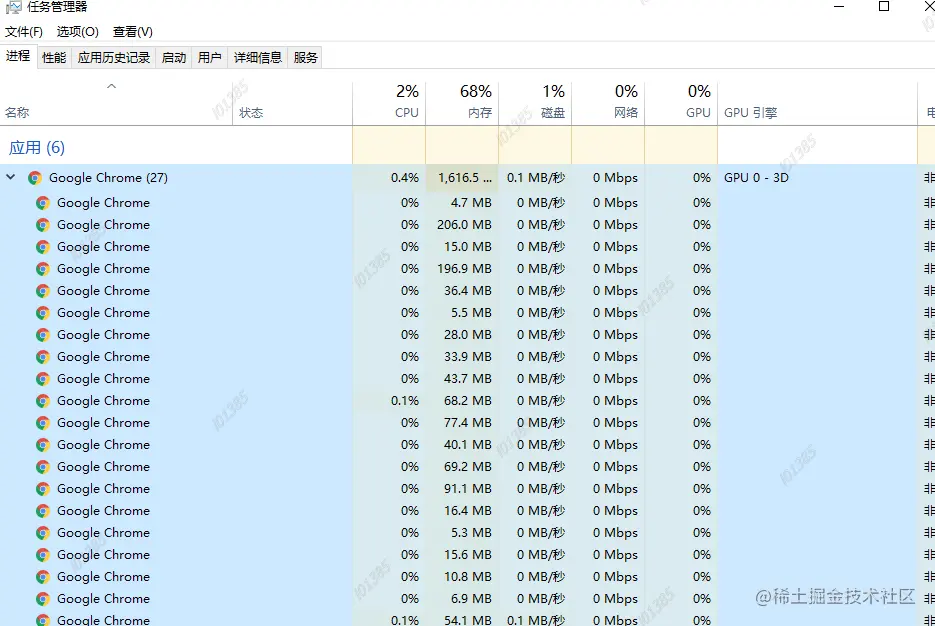
Task: Select the Chrome icon in the 5.3 MB row
Action: (42, 533)
